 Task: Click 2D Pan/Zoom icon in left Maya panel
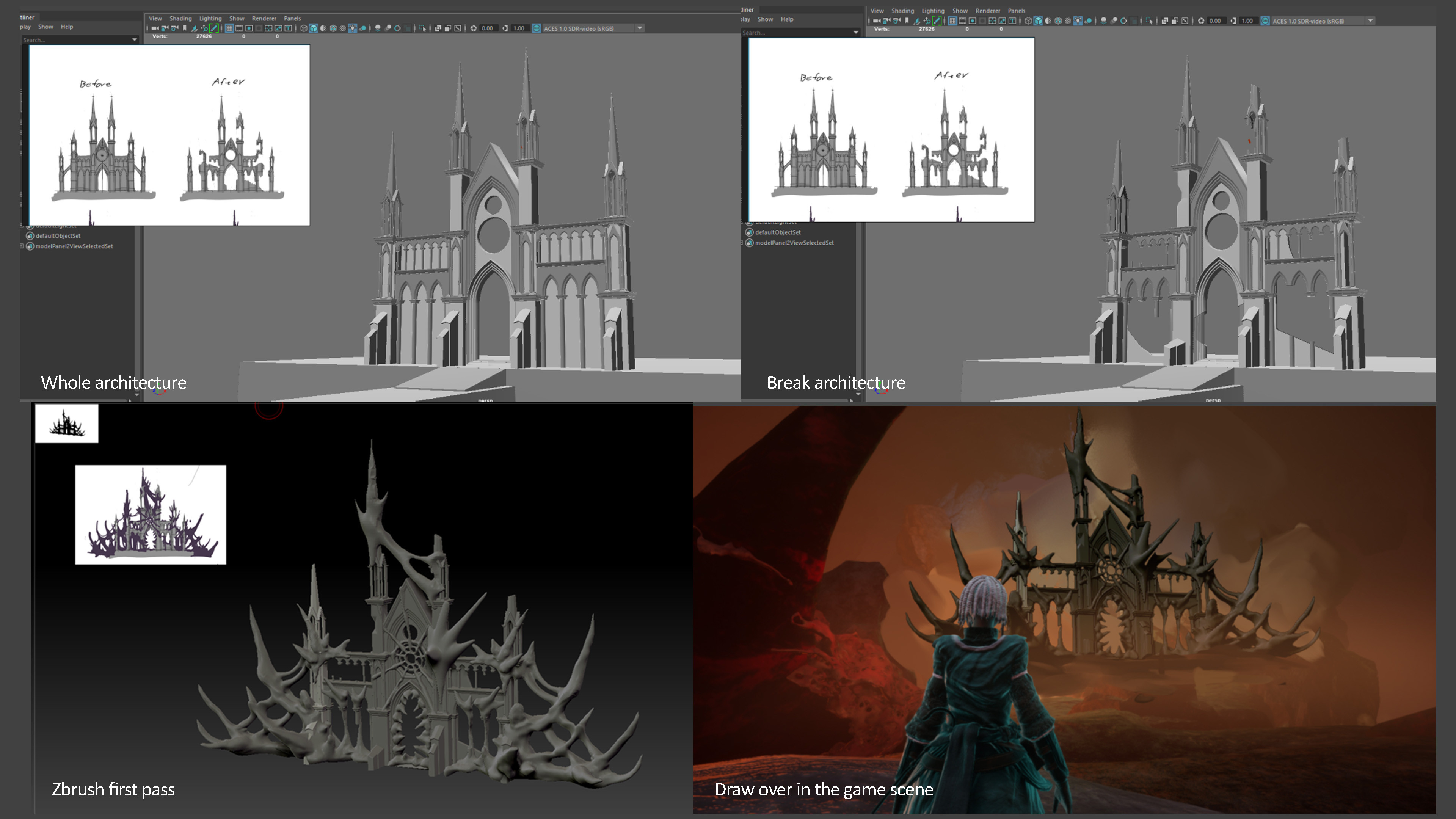205,28
